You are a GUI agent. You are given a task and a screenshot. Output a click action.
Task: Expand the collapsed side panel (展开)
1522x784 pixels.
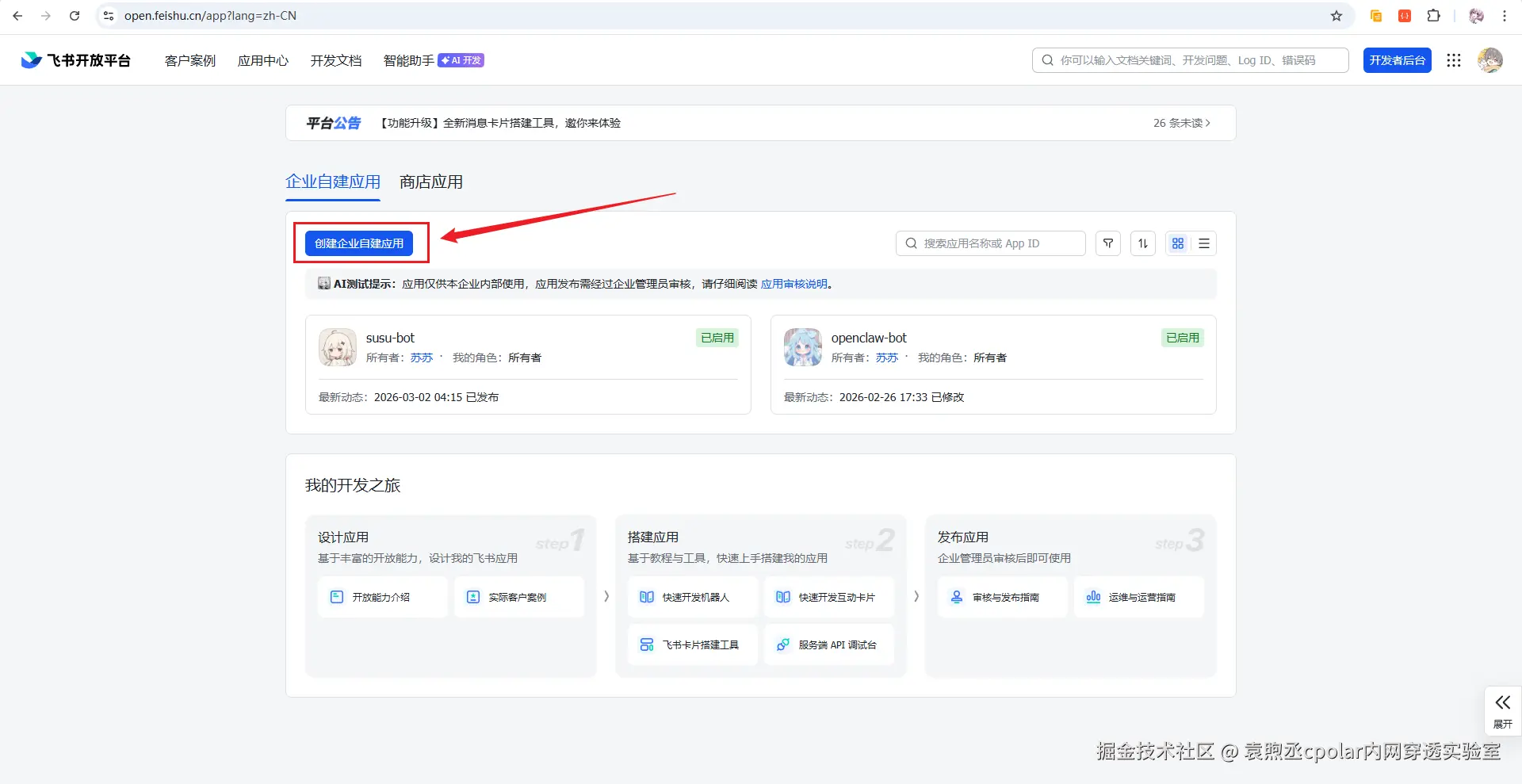[1503, 711]
